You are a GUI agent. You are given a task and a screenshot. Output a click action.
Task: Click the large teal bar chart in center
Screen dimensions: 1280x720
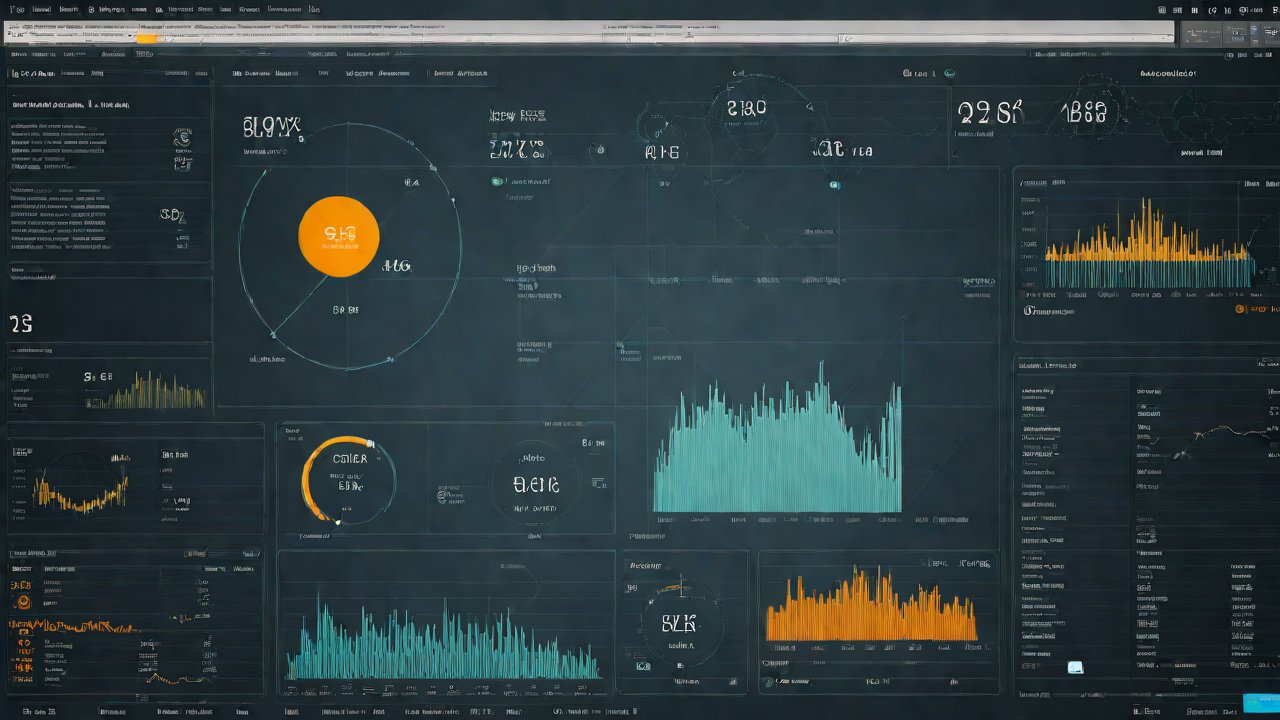[777, 450]
